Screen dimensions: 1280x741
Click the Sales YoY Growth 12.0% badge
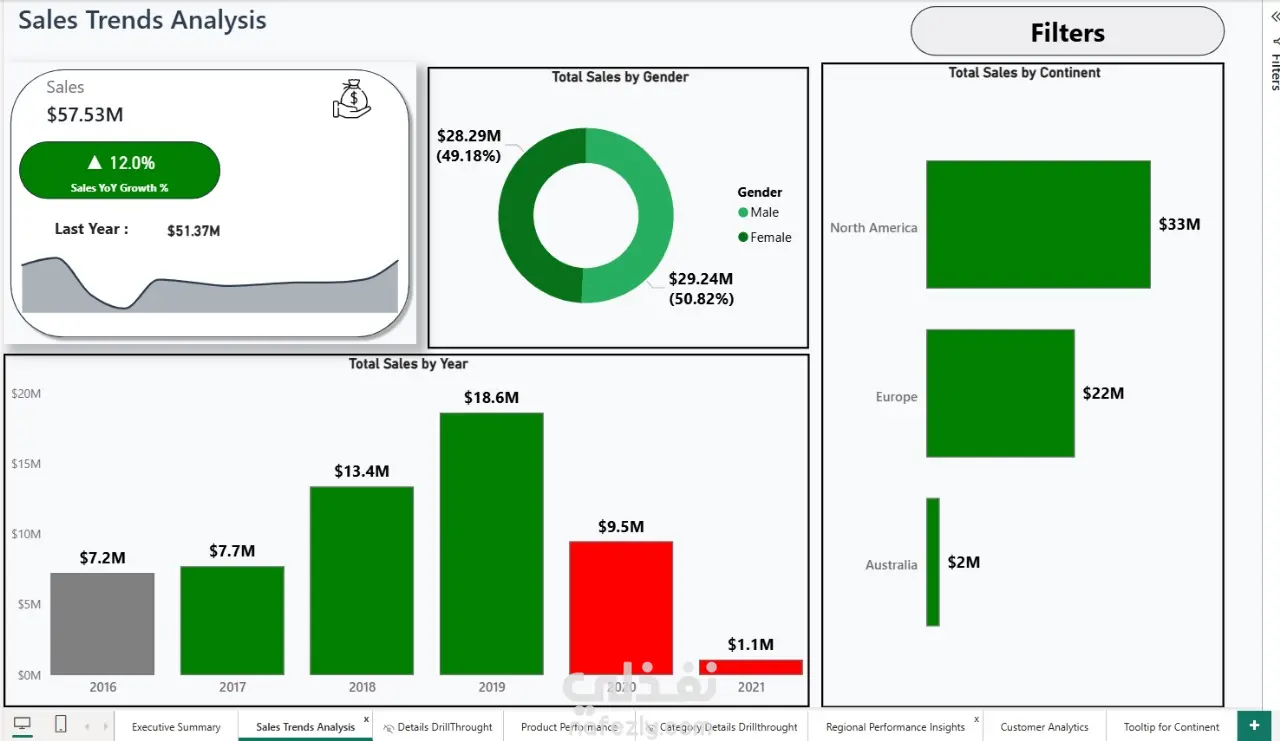(119, 170)
